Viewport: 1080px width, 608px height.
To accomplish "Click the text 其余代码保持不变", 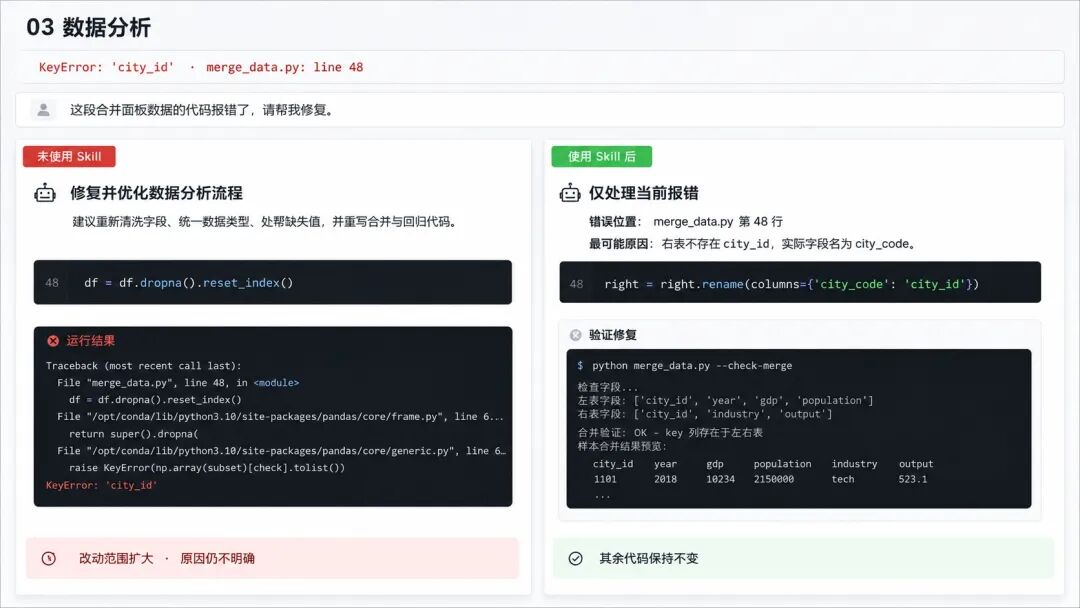I will 649,558.
